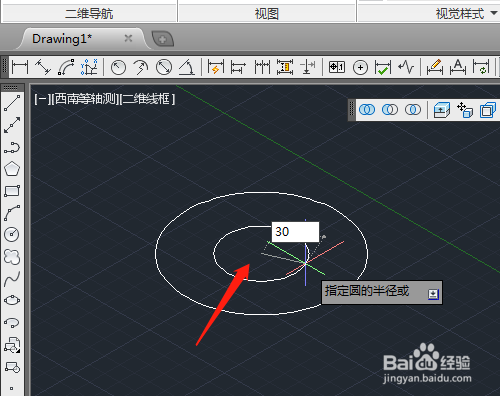Open a new drawing tab
Image resolution: width=500 pixels, height=396 pixels.
click(x=162, y=39)
